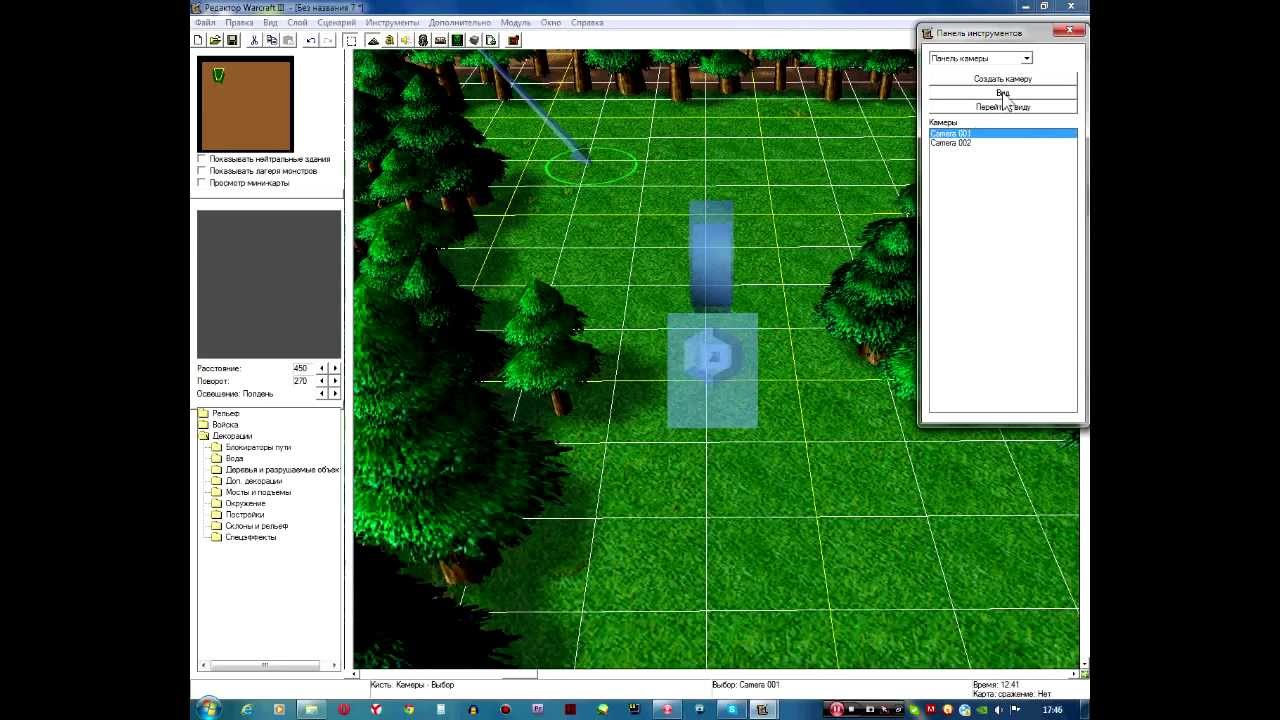This screenshot has width=1280, height=720.
Task: Enable Просмотр мини-карты checkbox
Action: [x=201, y=183]
